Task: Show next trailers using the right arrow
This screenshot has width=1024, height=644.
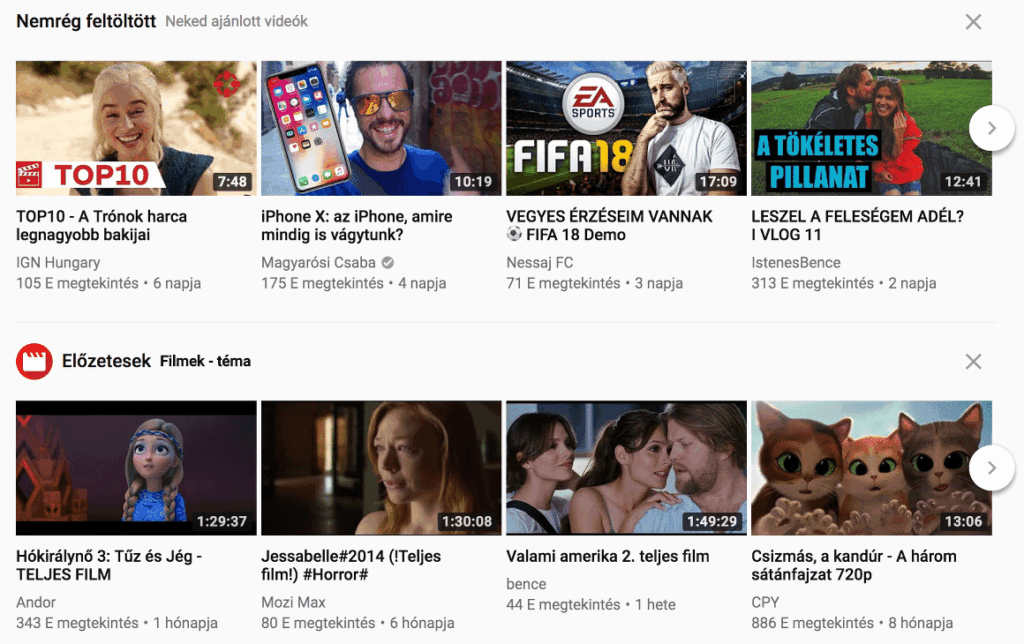Action: point(991,467)
